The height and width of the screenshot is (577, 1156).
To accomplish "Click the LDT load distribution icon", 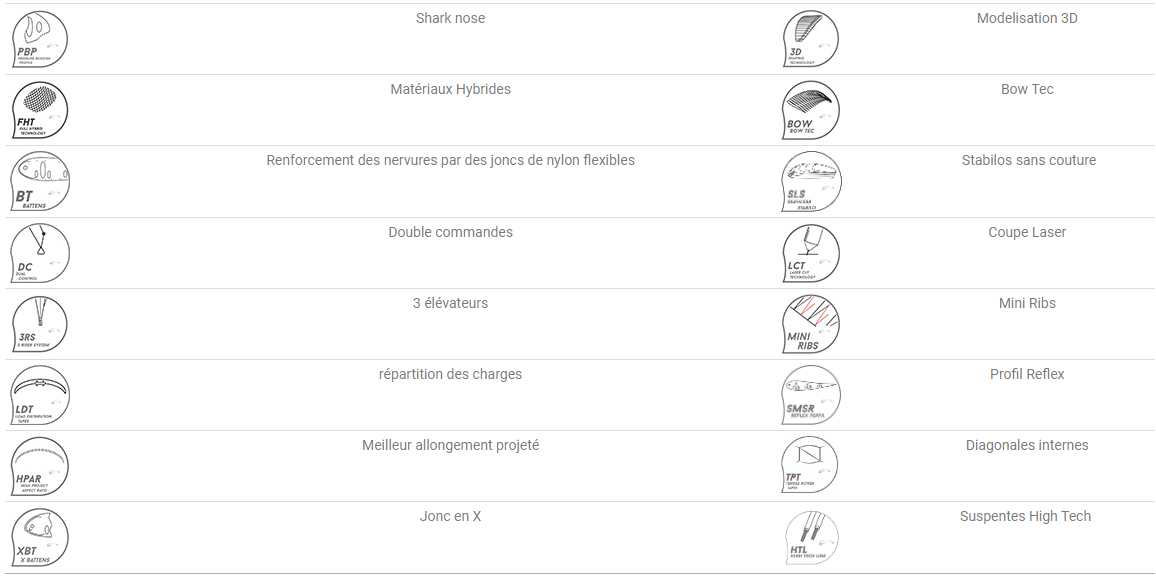I will 40,395.
